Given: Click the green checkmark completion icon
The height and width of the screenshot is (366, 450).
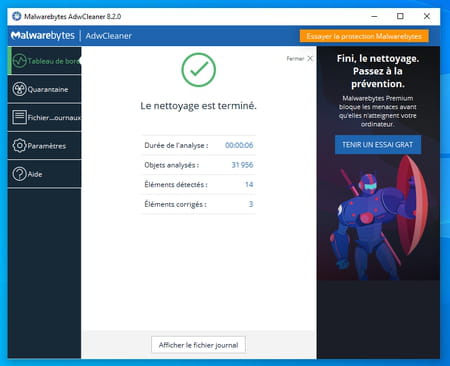Looking at the screenshot, I should [x=199, y=70].
